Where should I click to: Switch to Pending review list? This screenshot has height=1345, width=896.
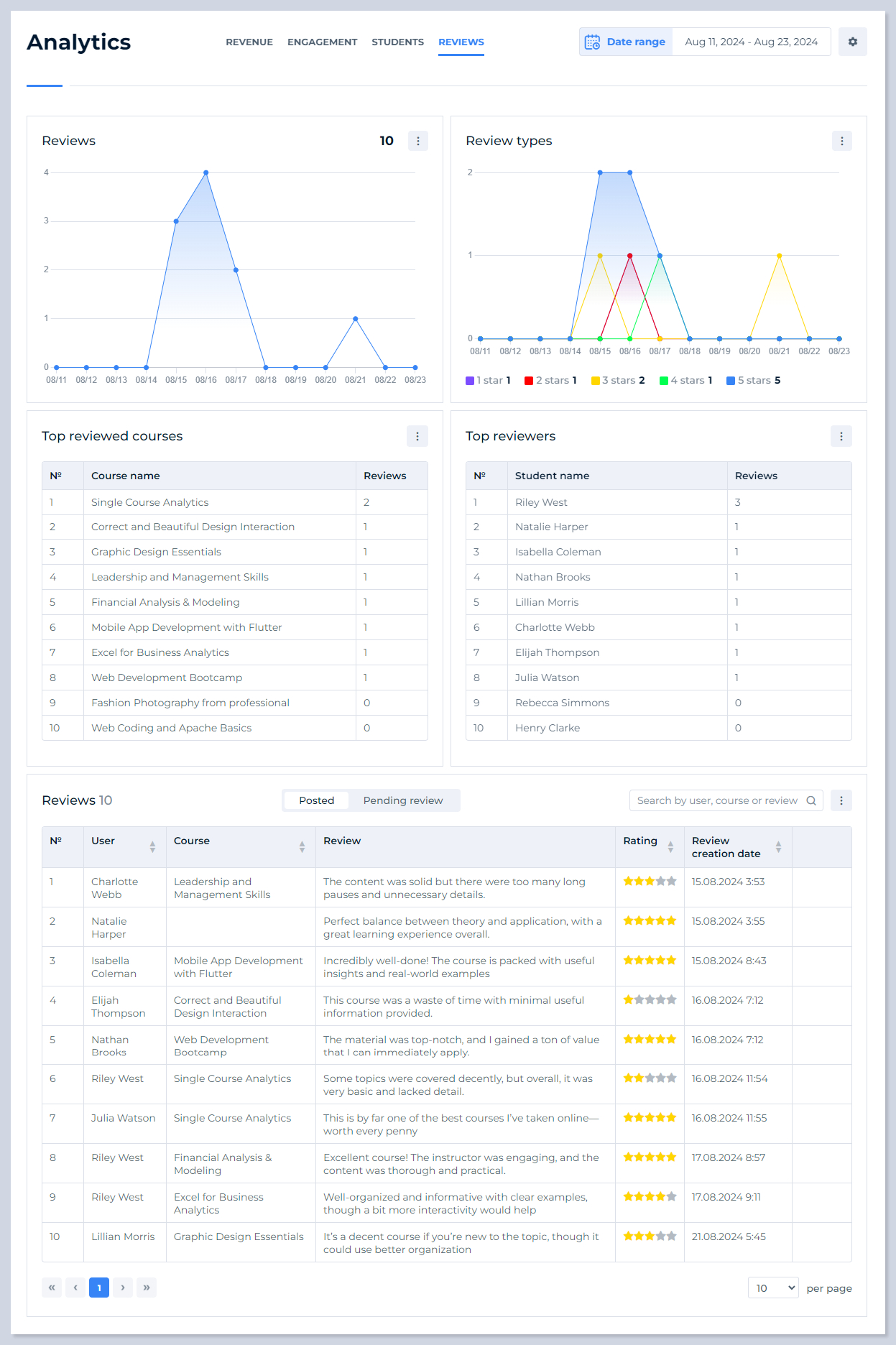click(402, 800)
